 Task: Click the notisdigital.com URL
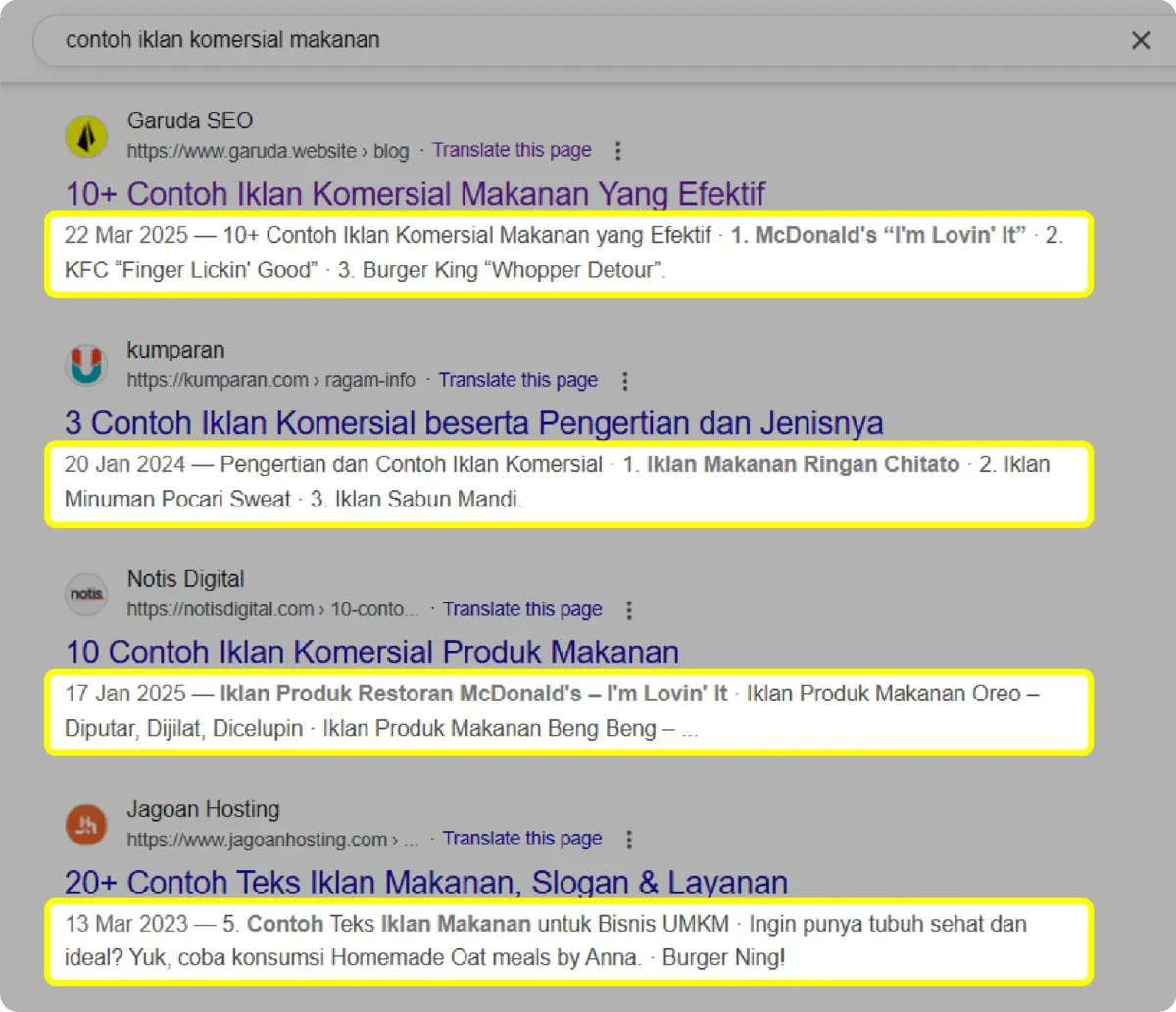(x=272, y=609)
